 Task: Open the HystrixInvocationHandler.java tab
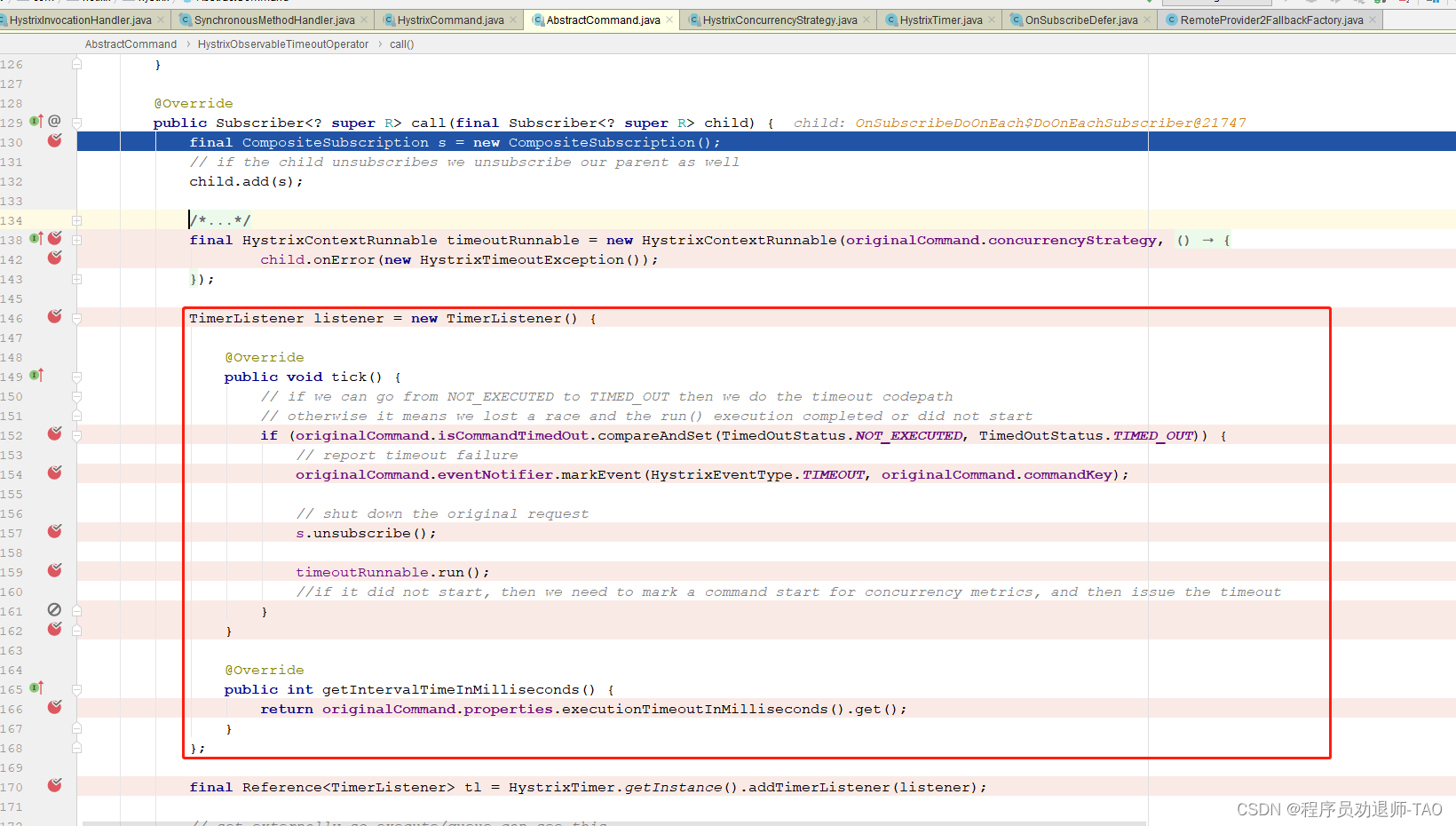click(80, 20)
